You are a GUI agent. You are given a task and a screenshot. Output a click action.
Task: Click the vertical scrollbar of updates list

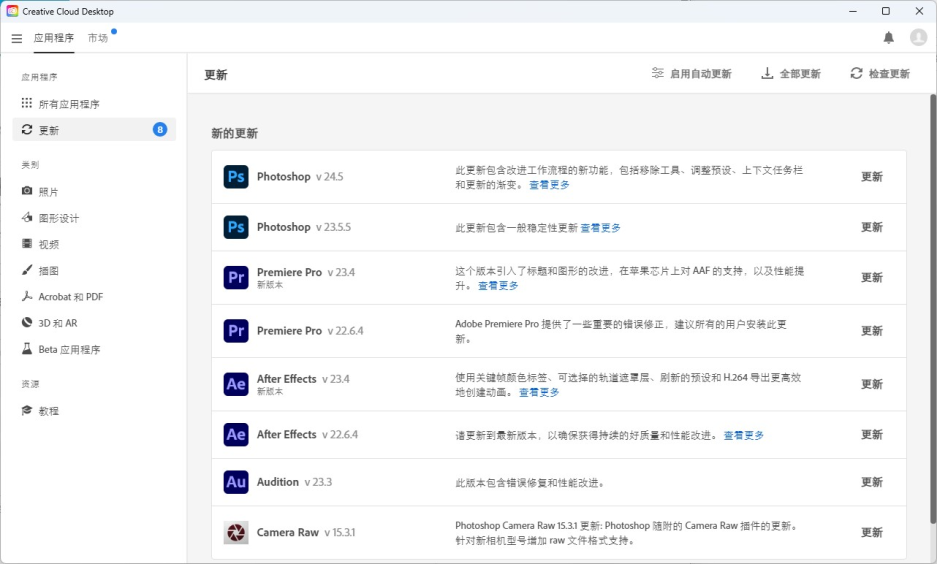point(932,300)
